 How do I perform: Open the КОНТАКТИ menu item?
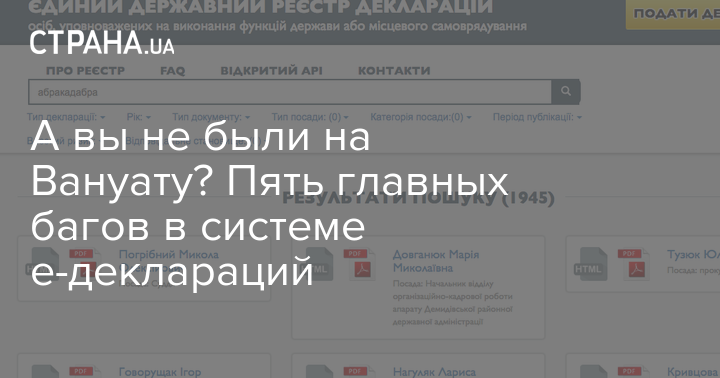point(394,71)
